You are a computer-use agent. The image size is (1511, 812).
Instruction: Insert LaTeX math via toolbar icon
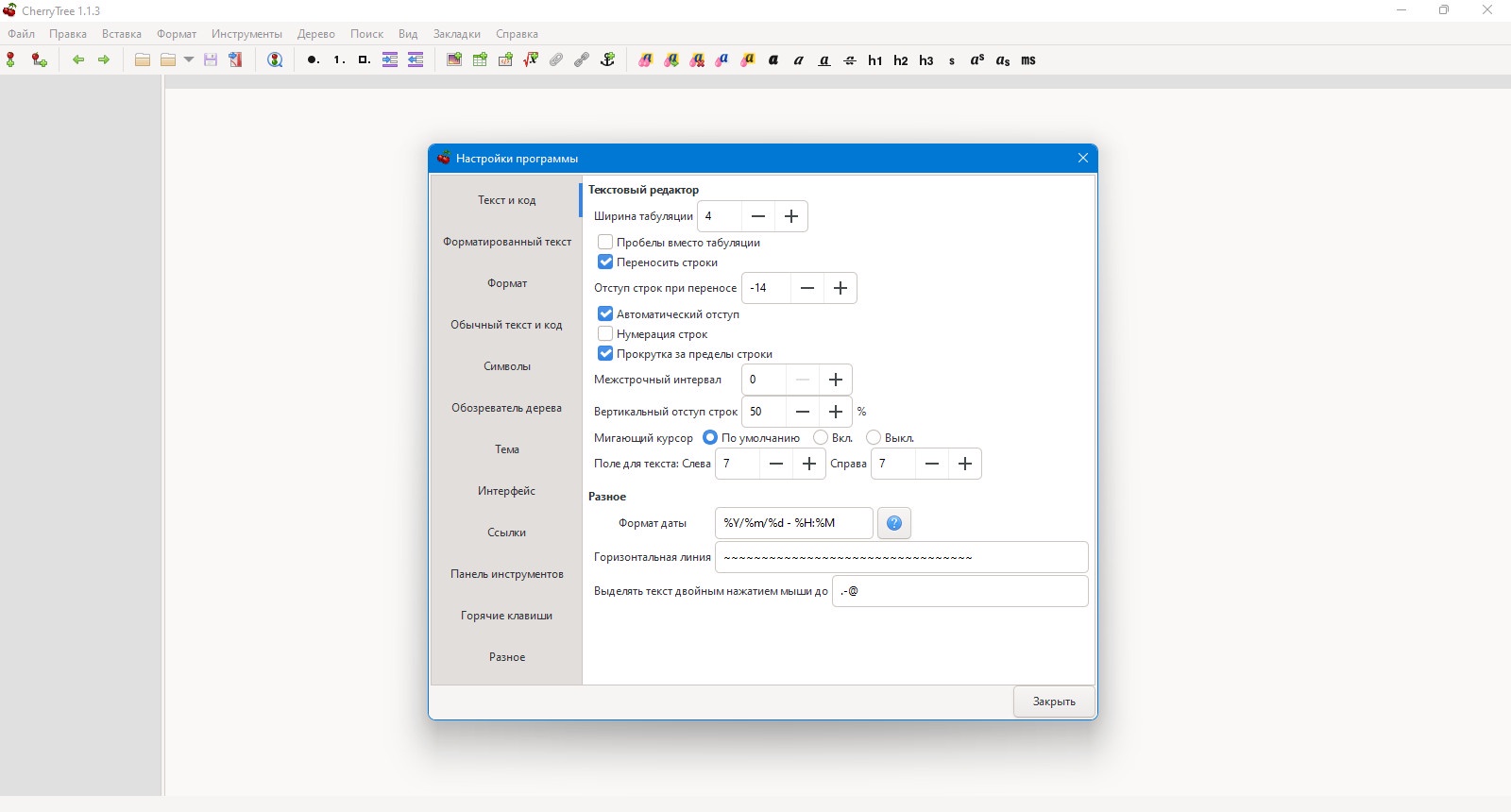(531, 59)
